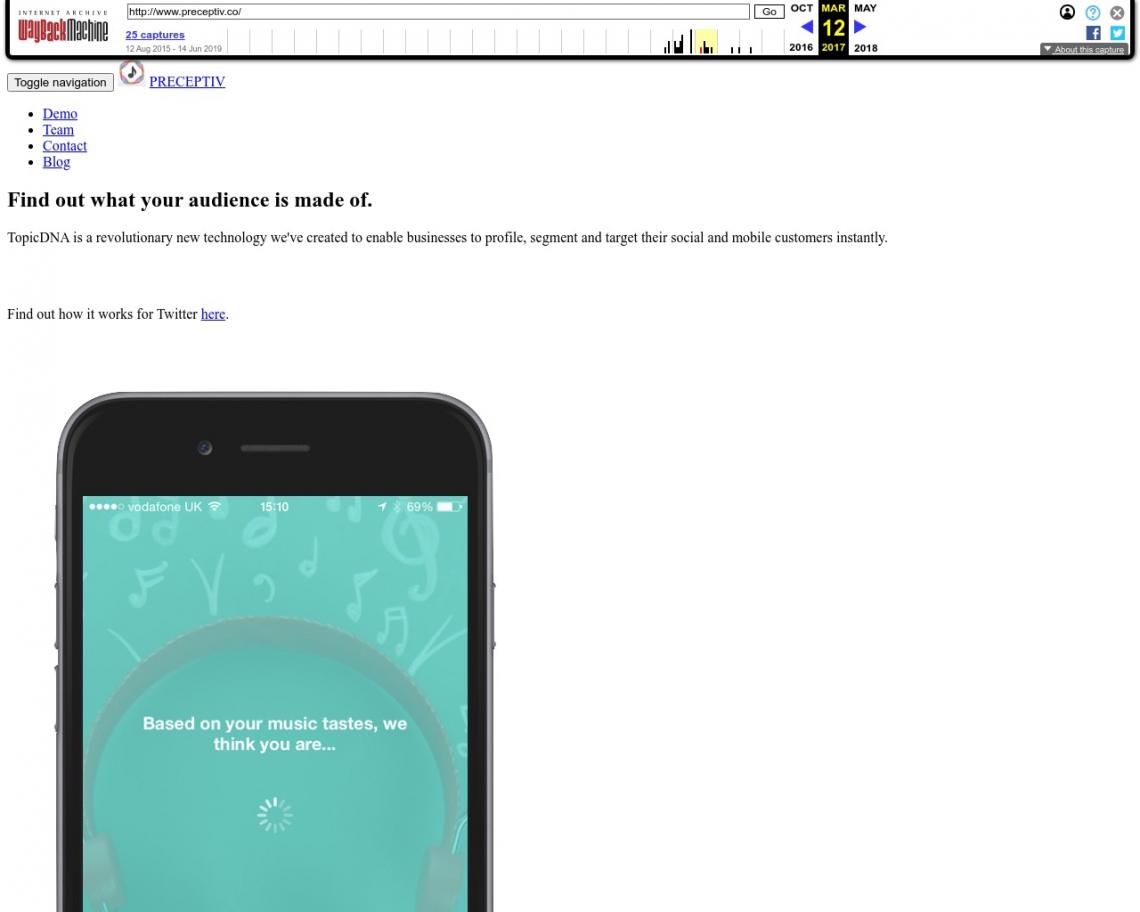Click the highlighted MAR 12 capture date

click(833, 28)
